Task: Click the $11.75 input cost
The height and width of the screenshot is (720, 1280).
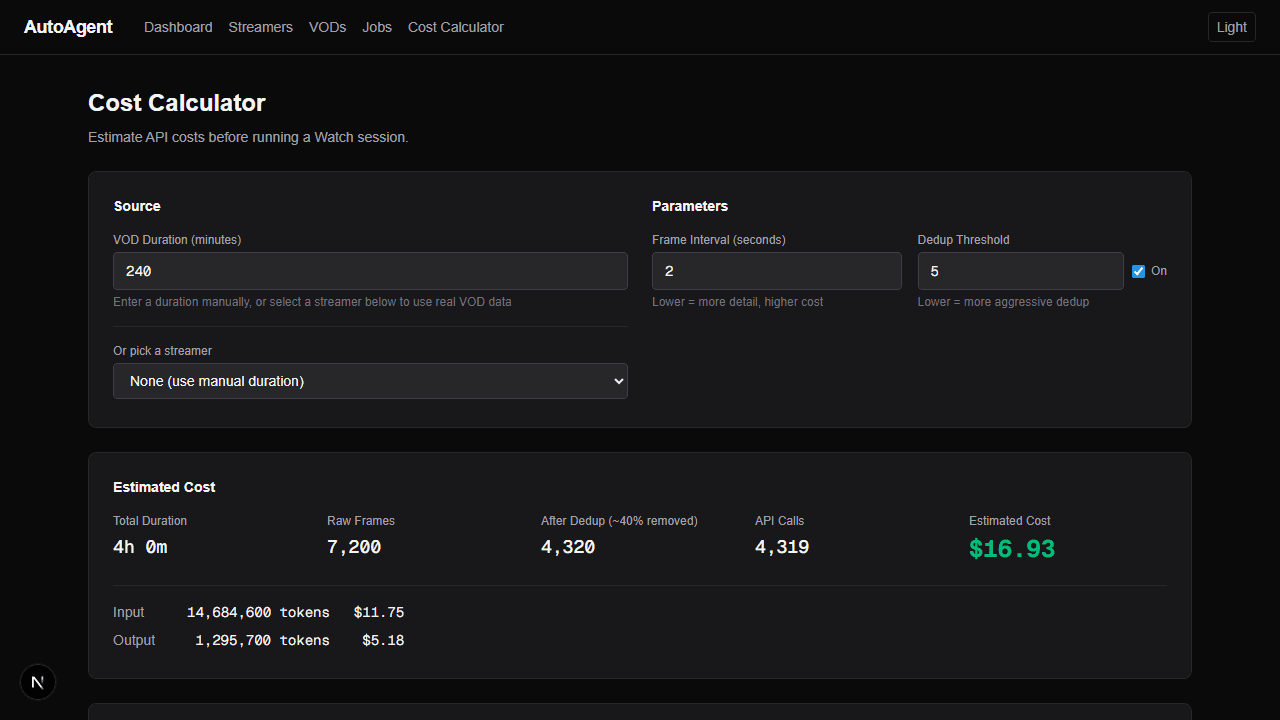Action: [379, 612]
